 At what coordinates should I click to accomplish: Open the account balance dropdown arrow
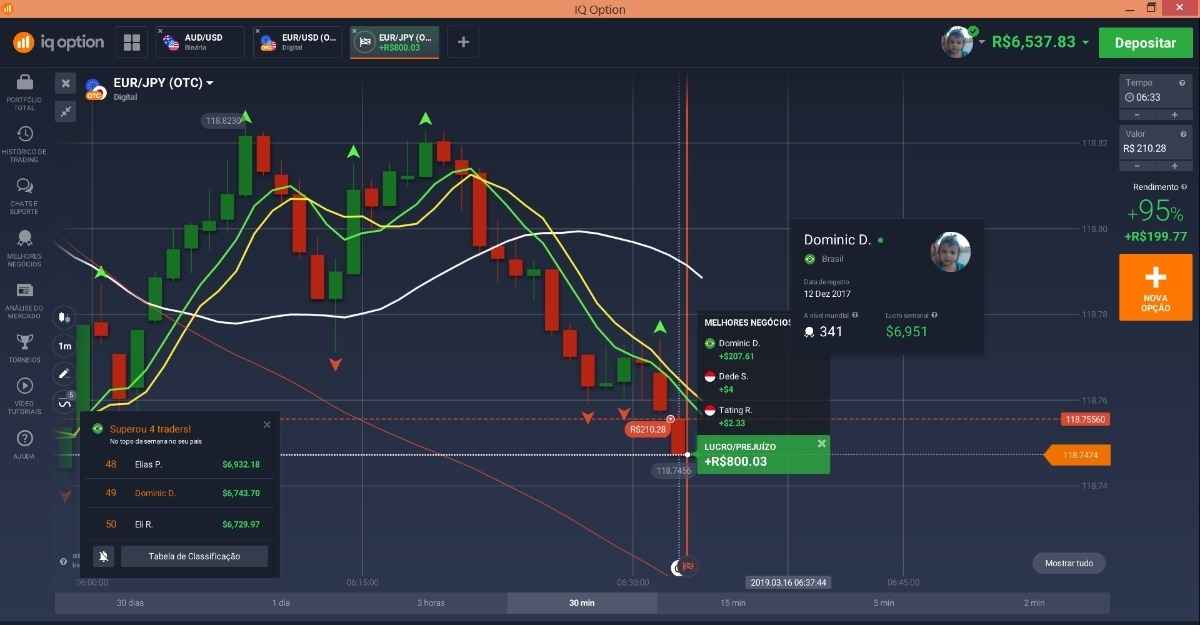[1085, 42]
